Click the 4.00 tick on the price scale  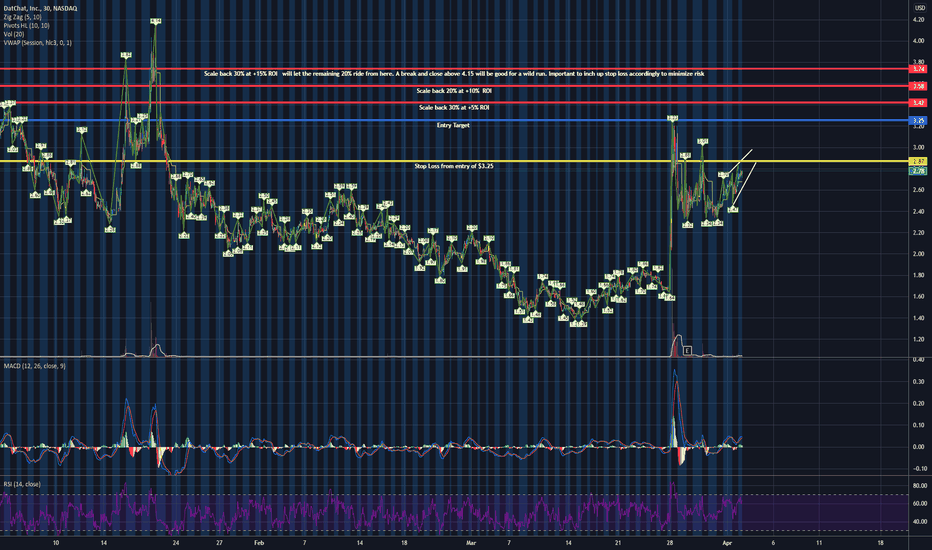918,41
